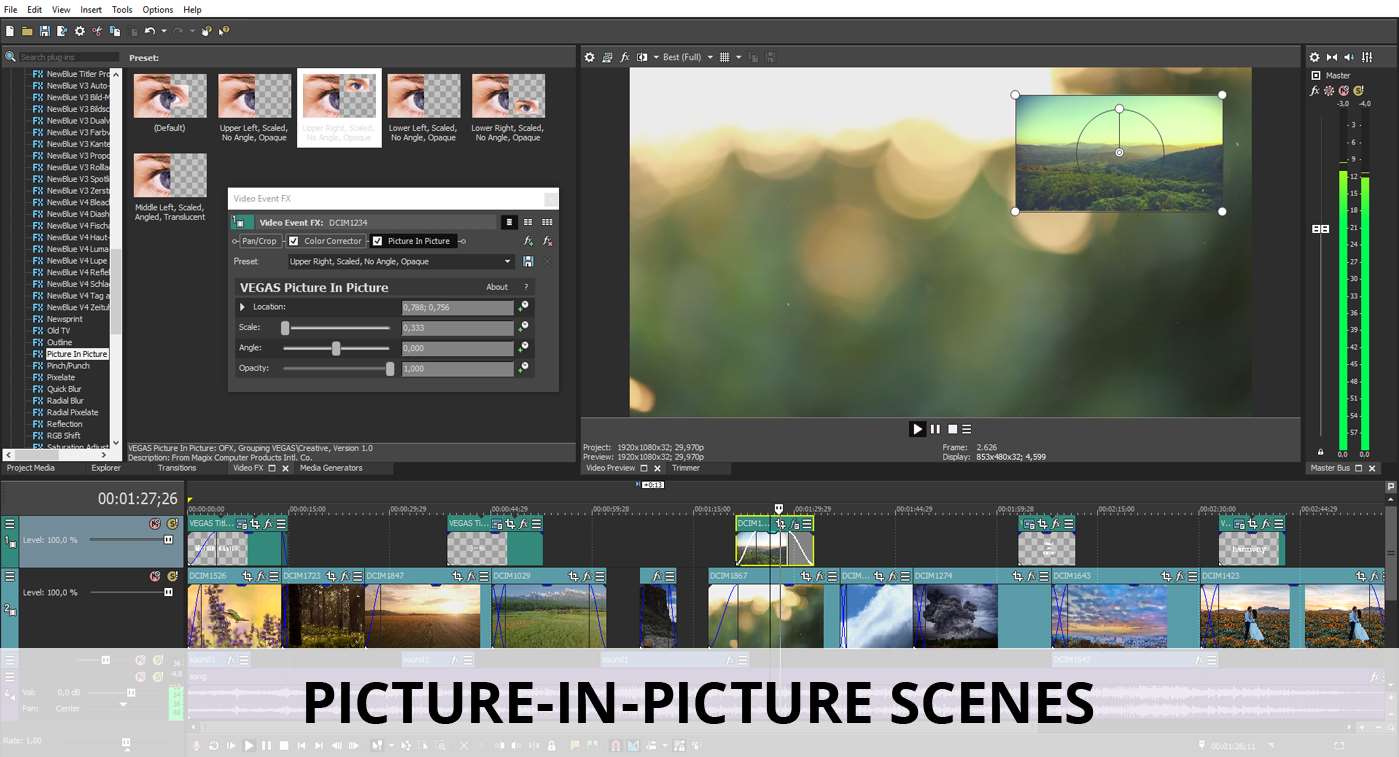
Task: Click the Angle slider handle
Action: (x=336, y=348)
